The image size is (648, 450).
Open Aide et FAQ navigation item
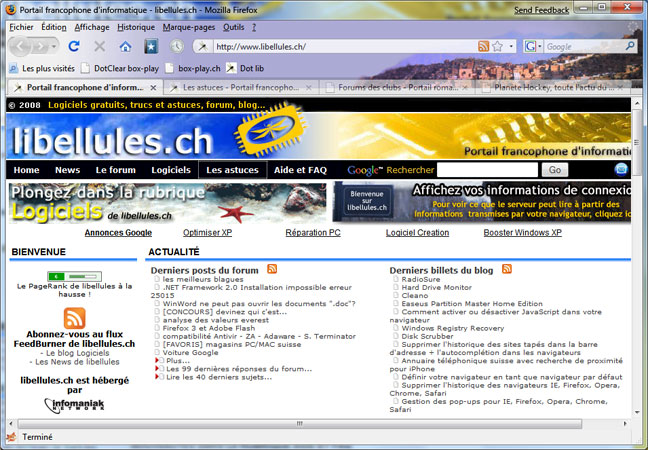(300, 170)
